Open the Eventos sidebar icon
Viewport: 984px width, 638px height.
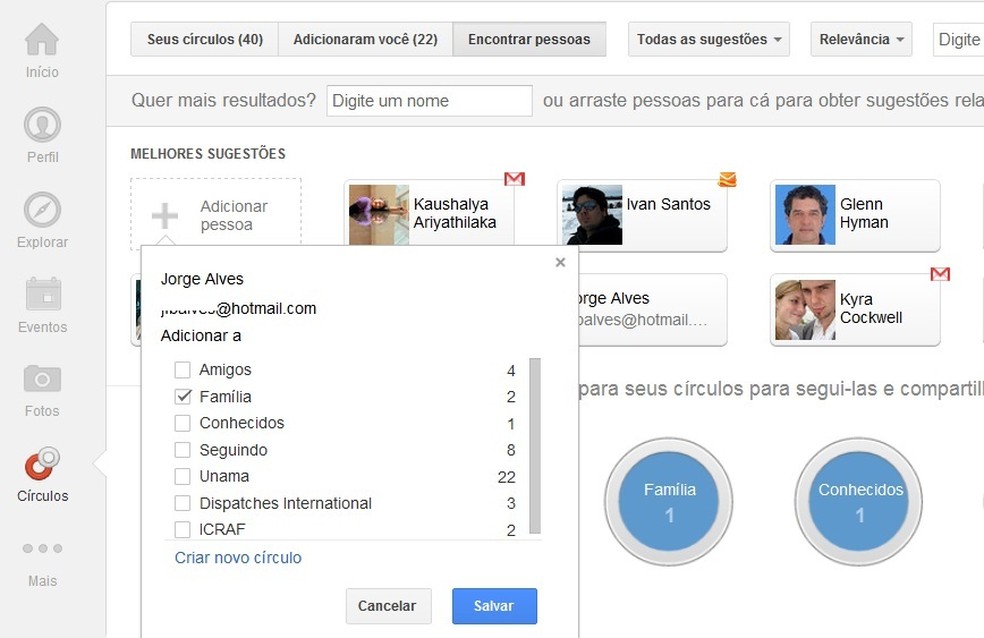[40, 296]
